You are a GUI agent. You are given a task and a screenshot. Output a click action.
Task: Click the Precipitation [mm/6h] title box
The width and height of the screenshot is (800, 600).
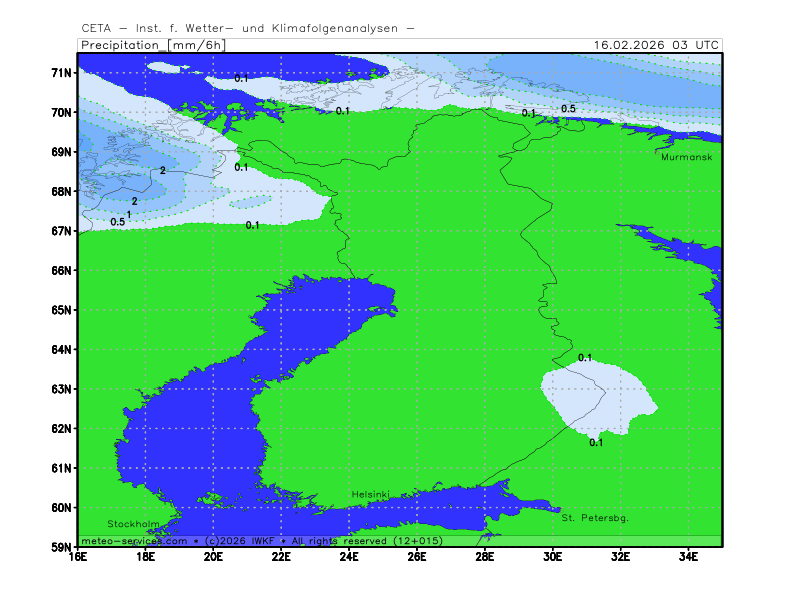point(152,45)
